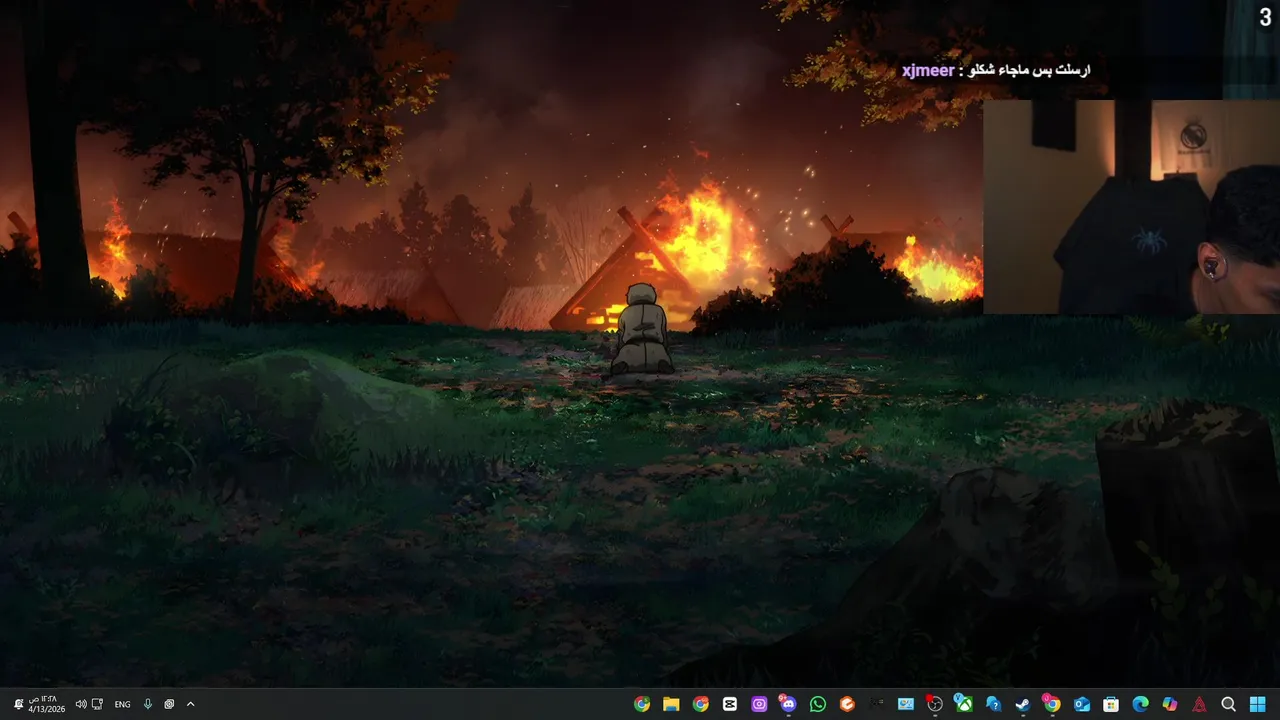
Task: Toggle the microphone tray icon
Action: click(148, 704)
